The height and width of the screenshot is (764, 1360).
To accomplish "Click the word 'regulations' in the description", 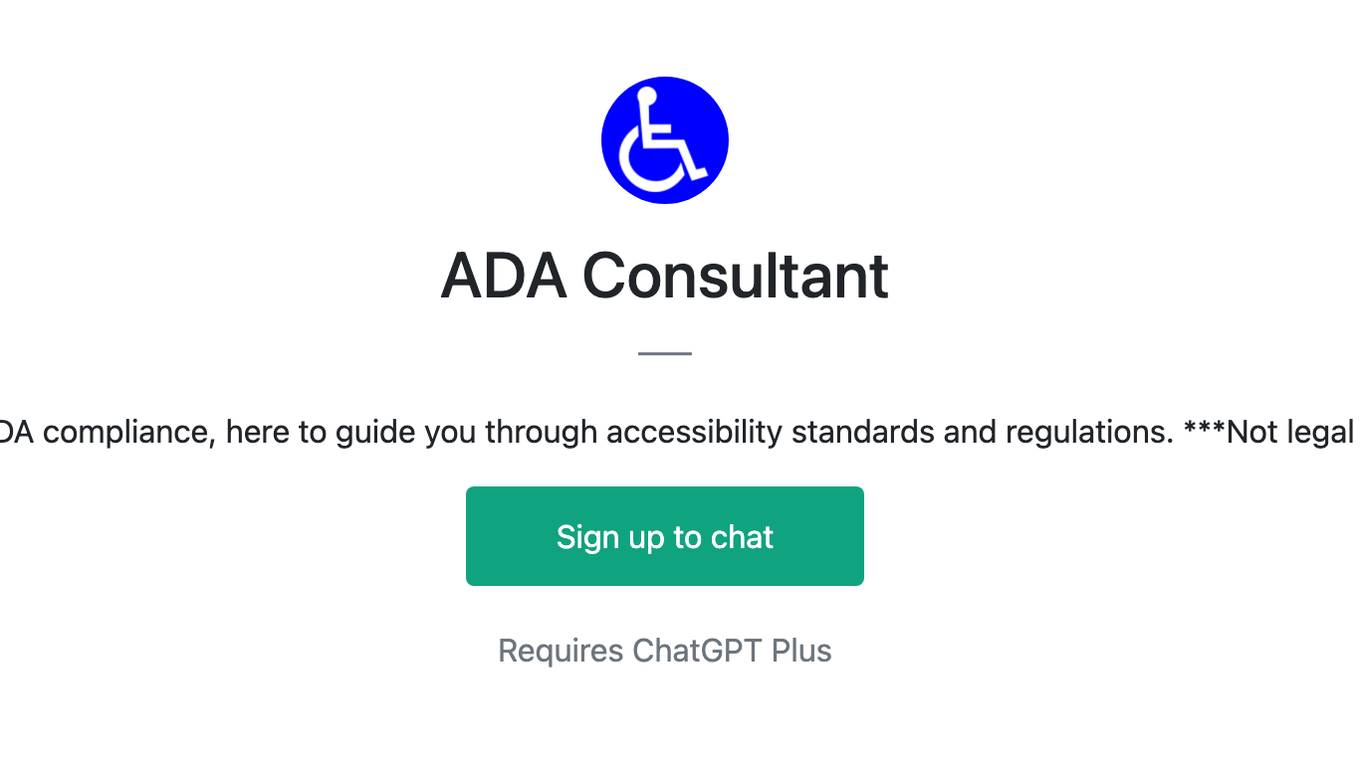I will point(1089,432).
